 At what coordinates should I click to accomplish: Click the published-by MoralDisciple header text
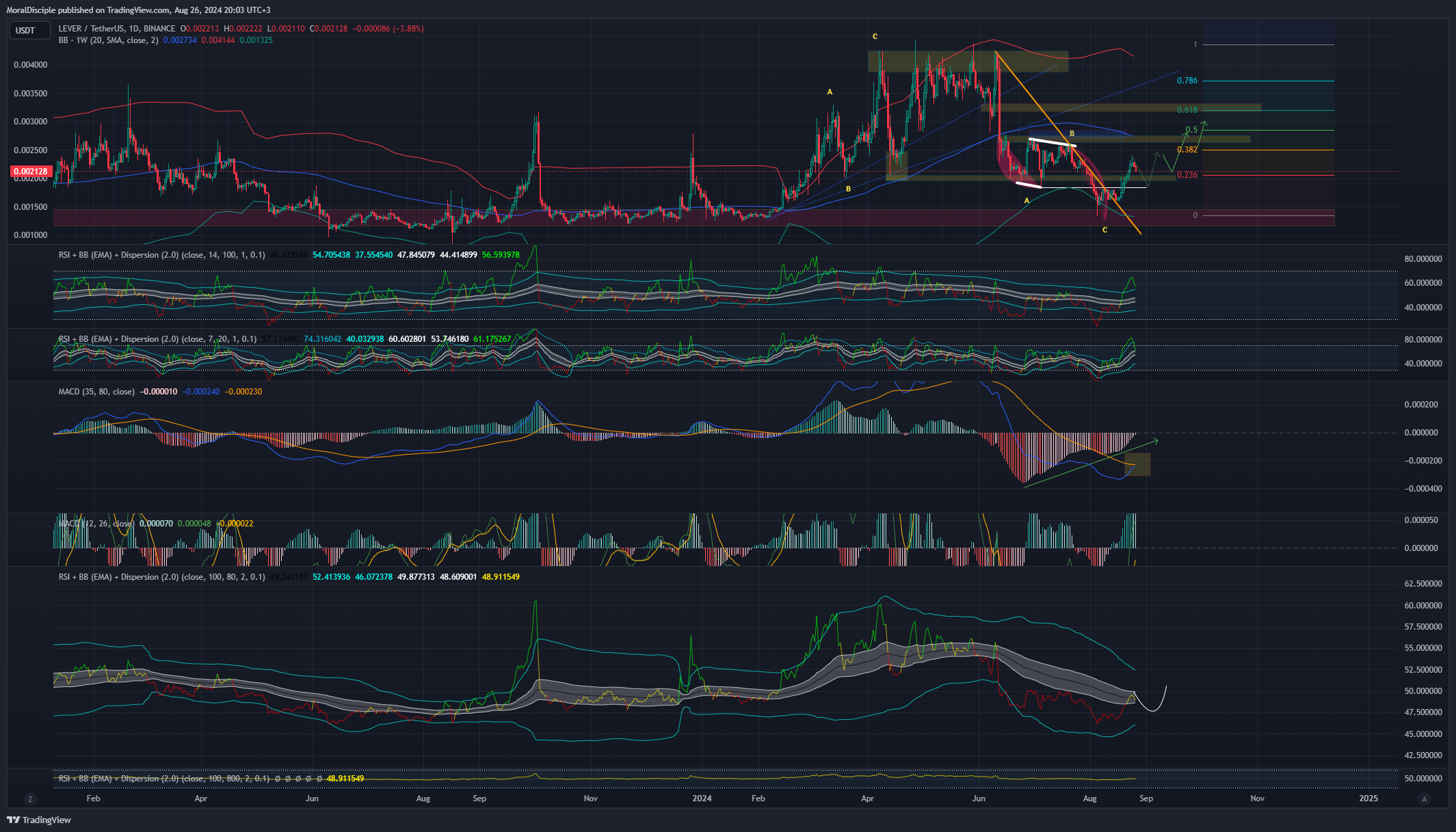click(x=138, y=10)
